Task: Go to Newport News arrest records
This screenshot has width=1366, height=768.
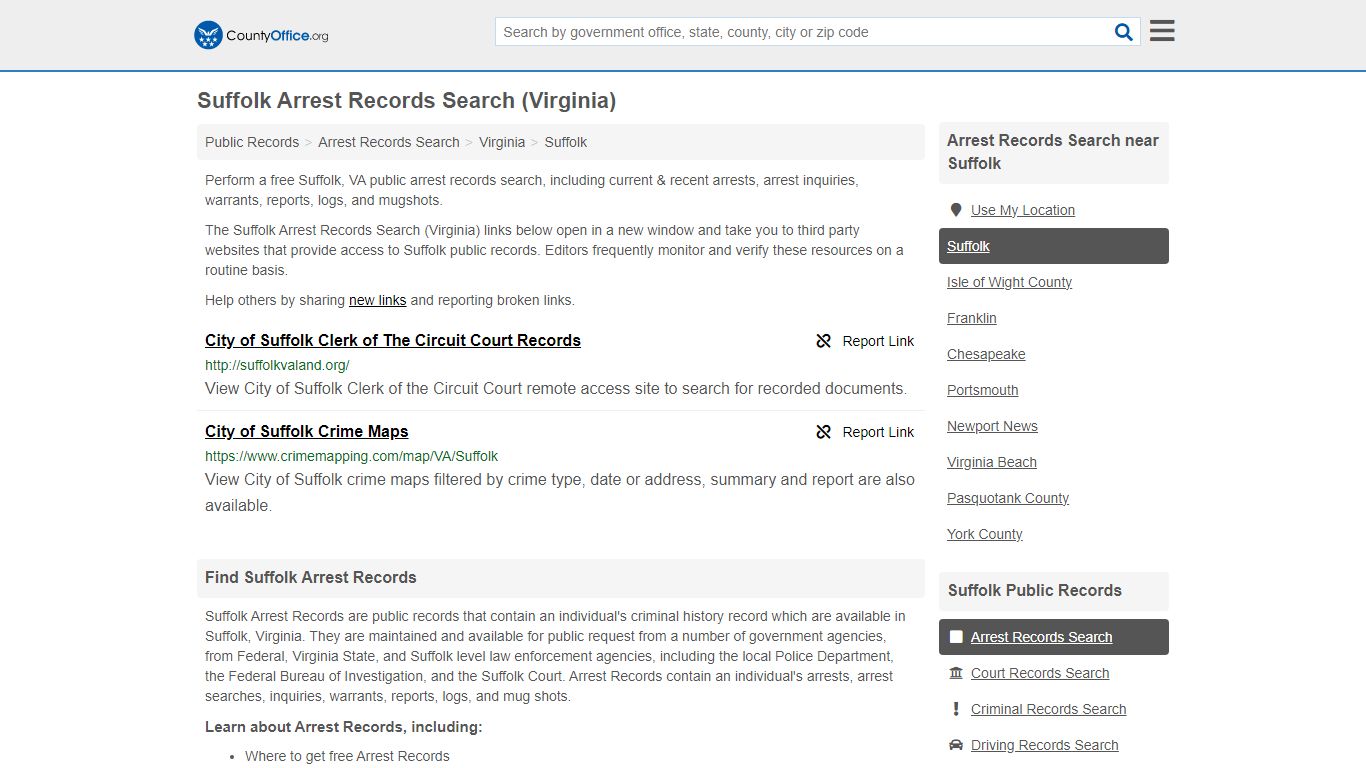Action: [992, 426]
